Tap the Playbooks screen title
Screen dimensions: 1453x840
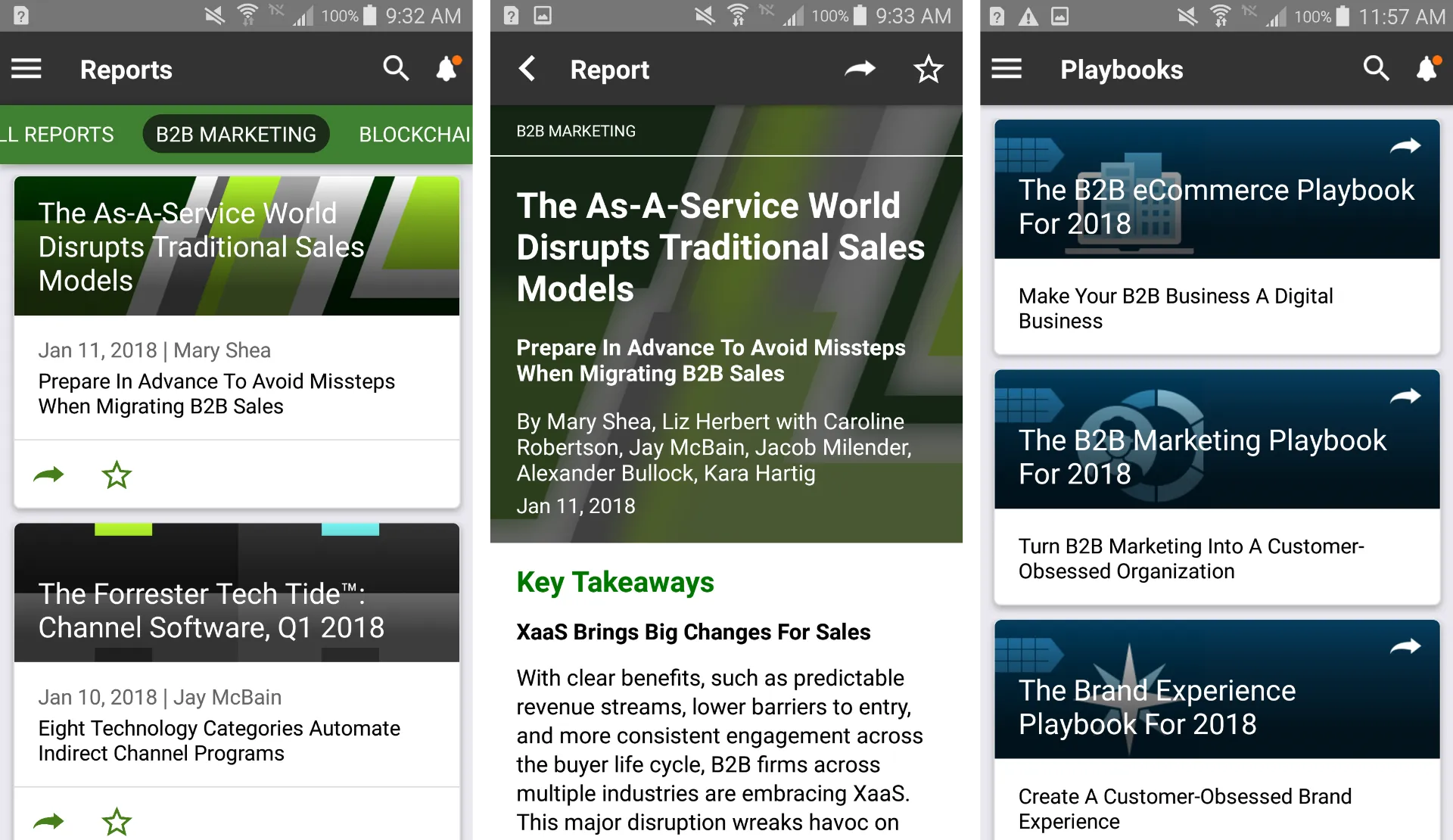coord(1122,70)
